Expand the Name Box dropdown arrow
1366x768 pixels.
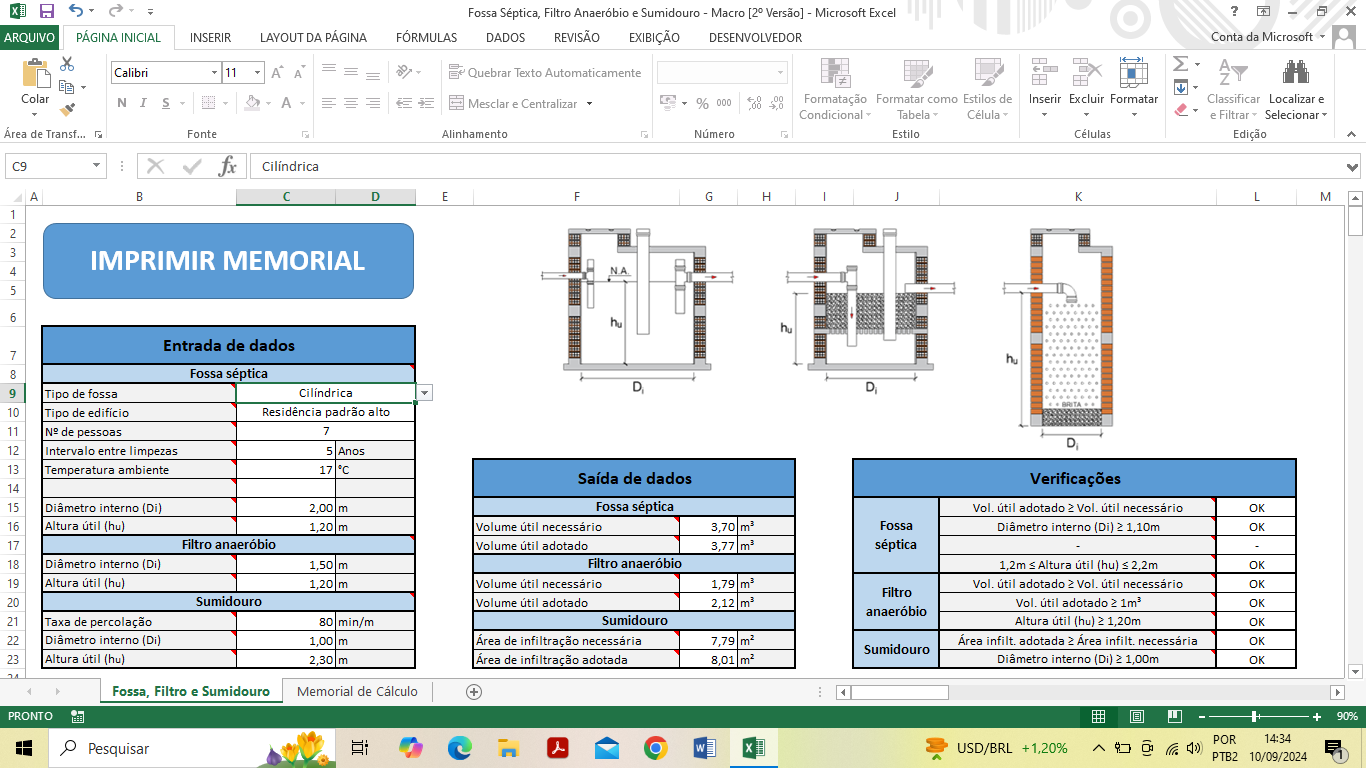(x=97, y=166)
